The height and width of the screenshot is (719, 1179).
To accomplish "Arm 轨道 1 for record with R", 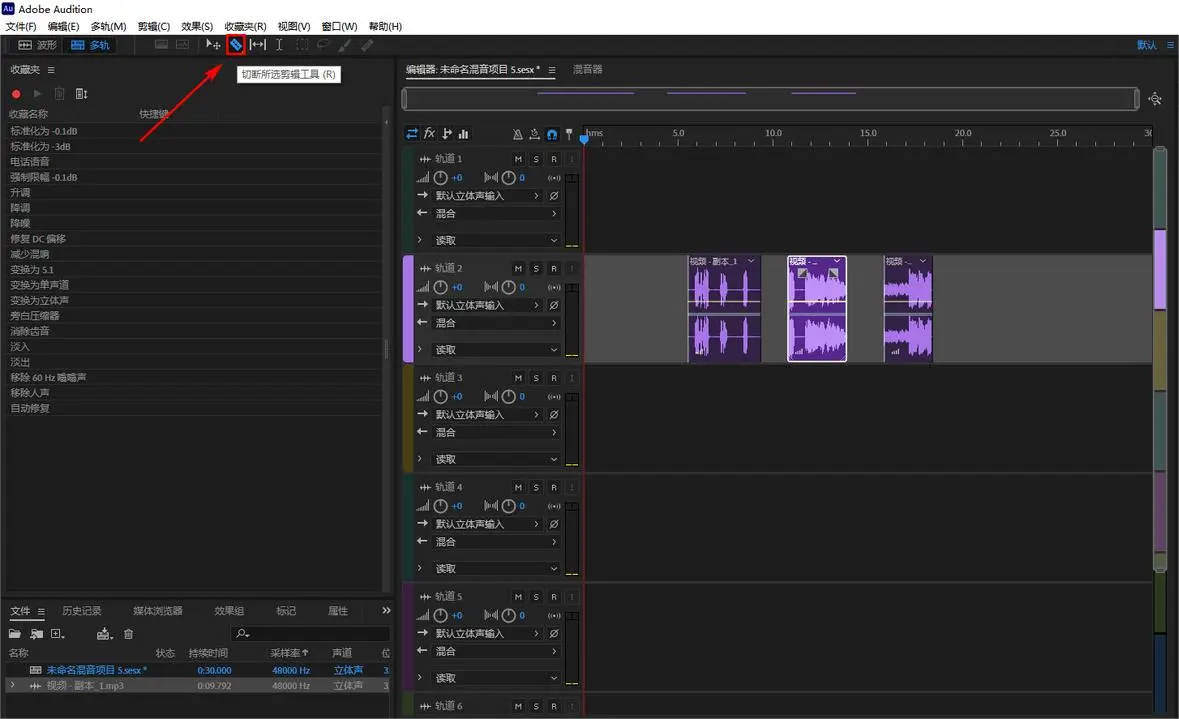I will pyautogui.click(x=554, y=159).
